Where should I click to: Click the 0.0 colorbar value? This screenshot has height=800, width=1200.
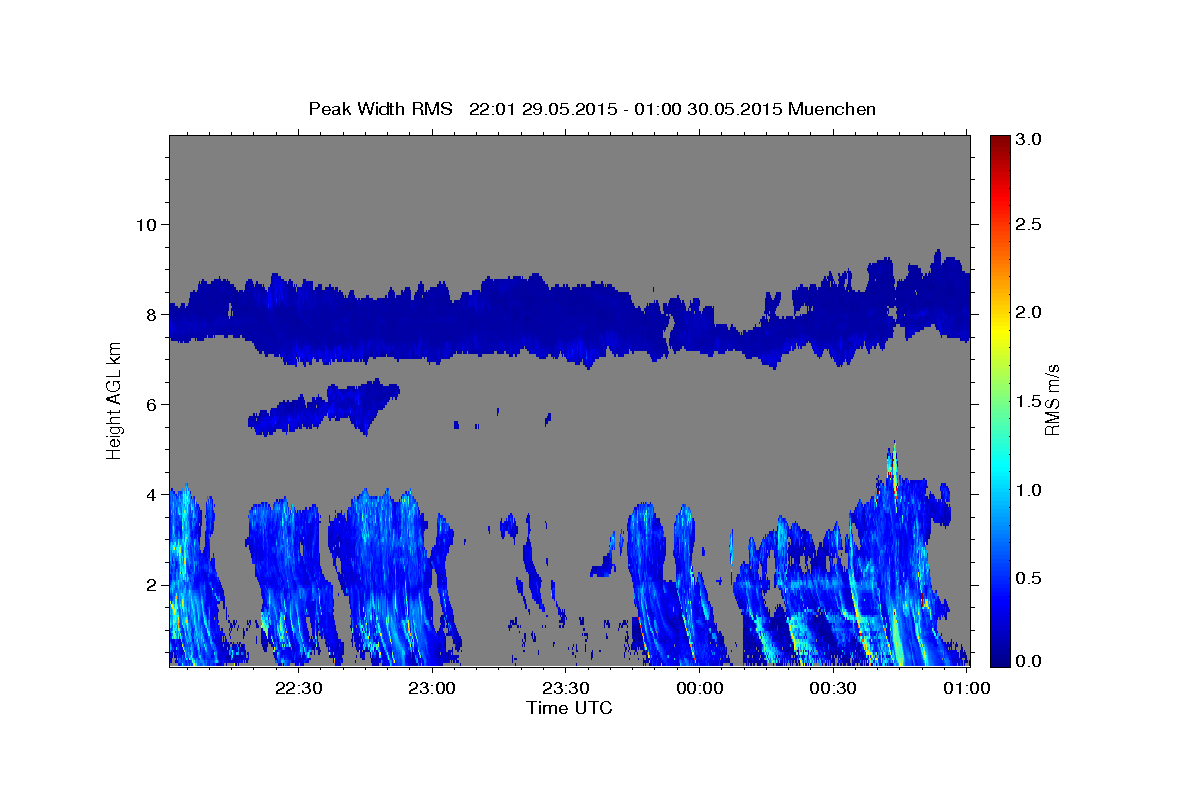pyautogui.click(x=1030, y=661)
